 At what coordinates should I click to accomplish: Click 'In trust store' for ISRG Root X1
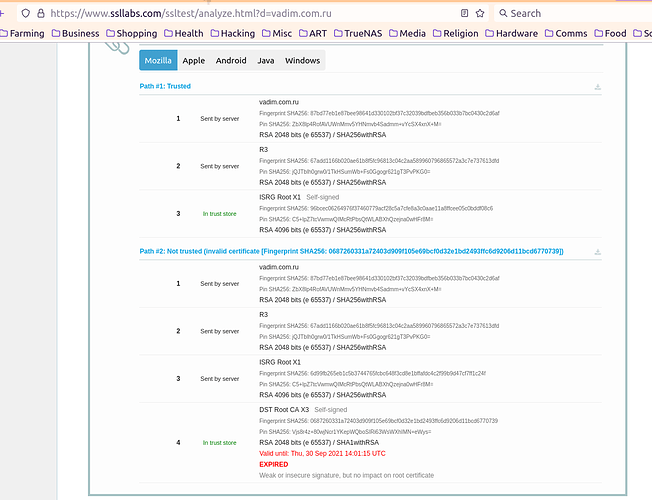[x=220, y=214]
